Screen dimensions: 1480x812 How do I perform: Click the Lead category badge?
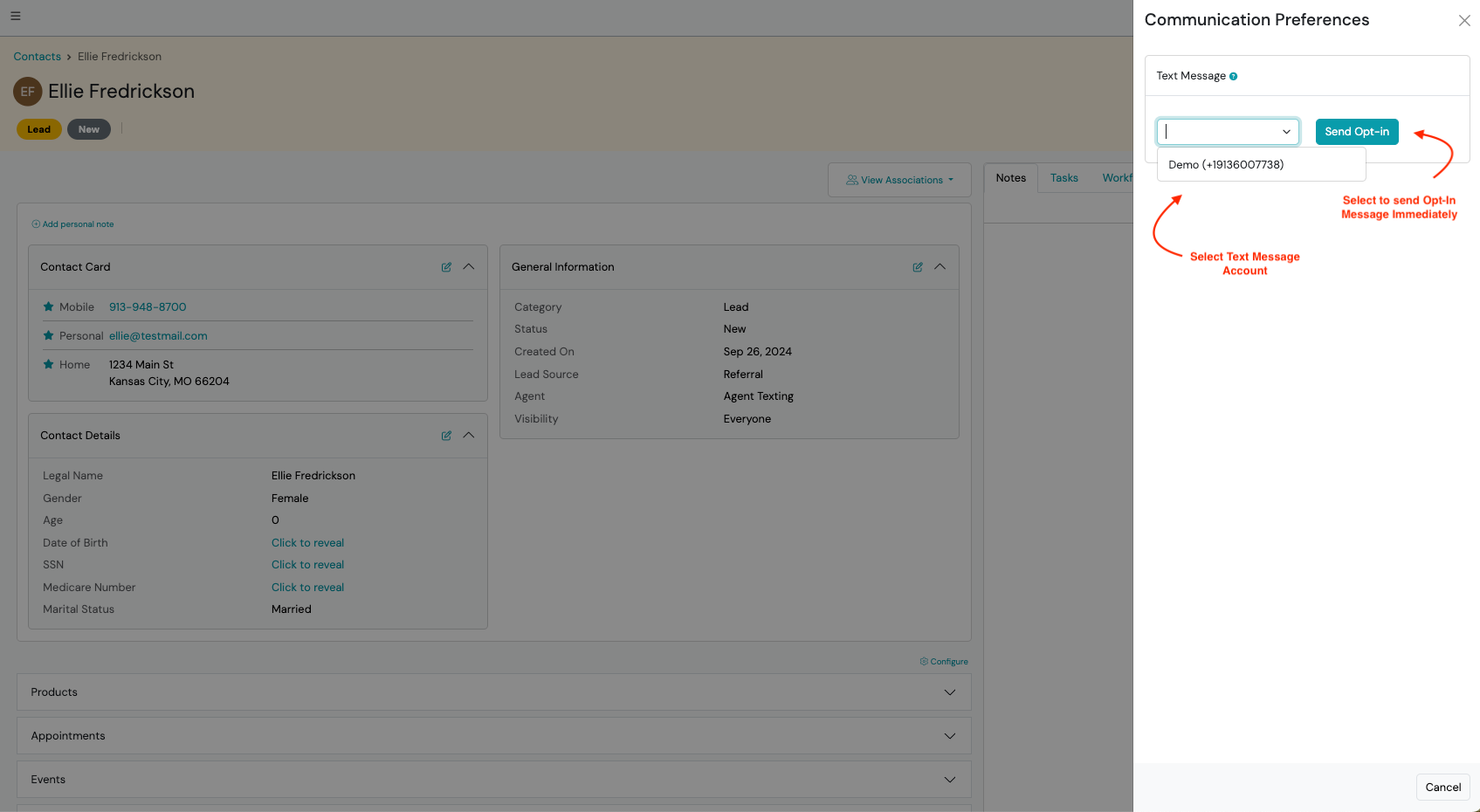(x=39, y=129)
